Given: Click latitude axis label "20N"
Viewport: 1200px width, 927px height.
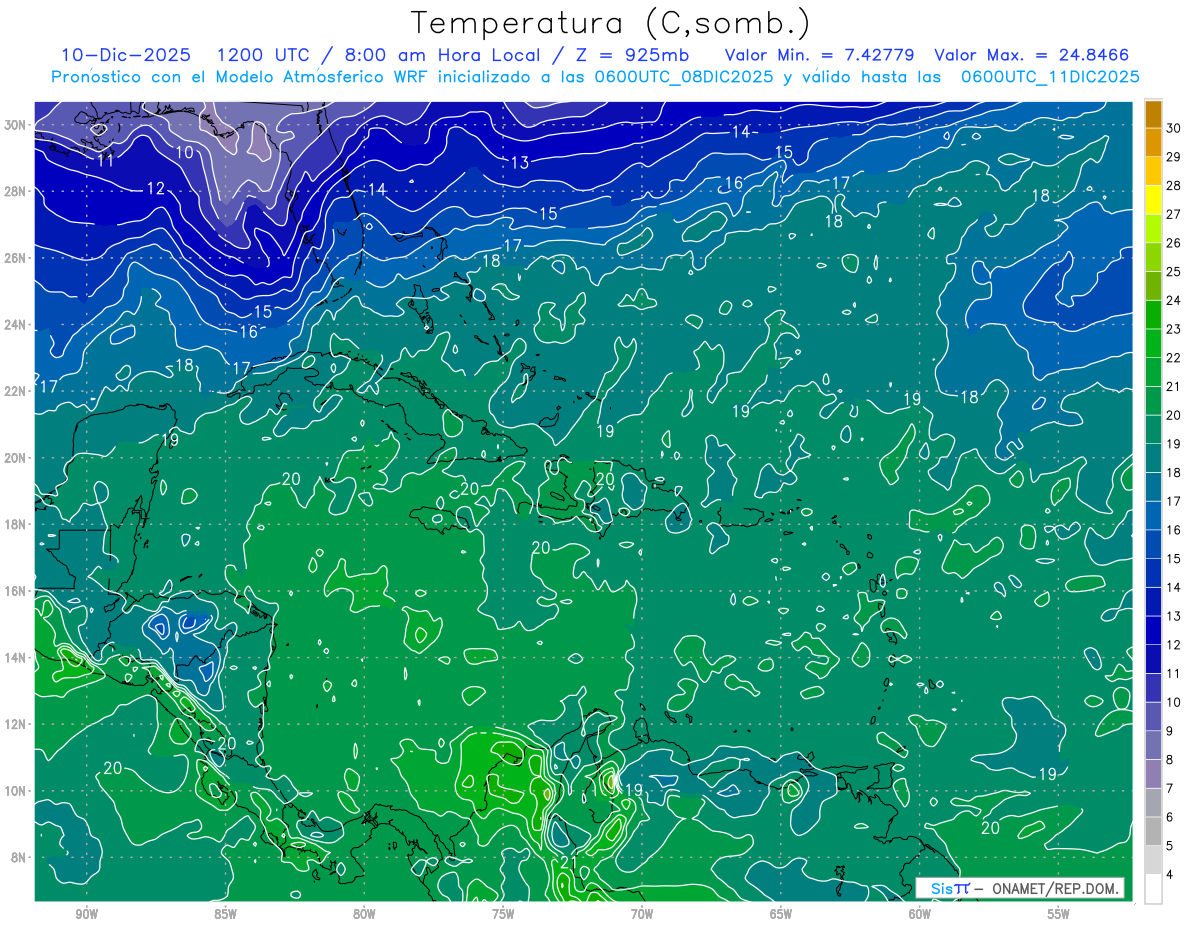Looking at the screenshot, I should [17, 458].
